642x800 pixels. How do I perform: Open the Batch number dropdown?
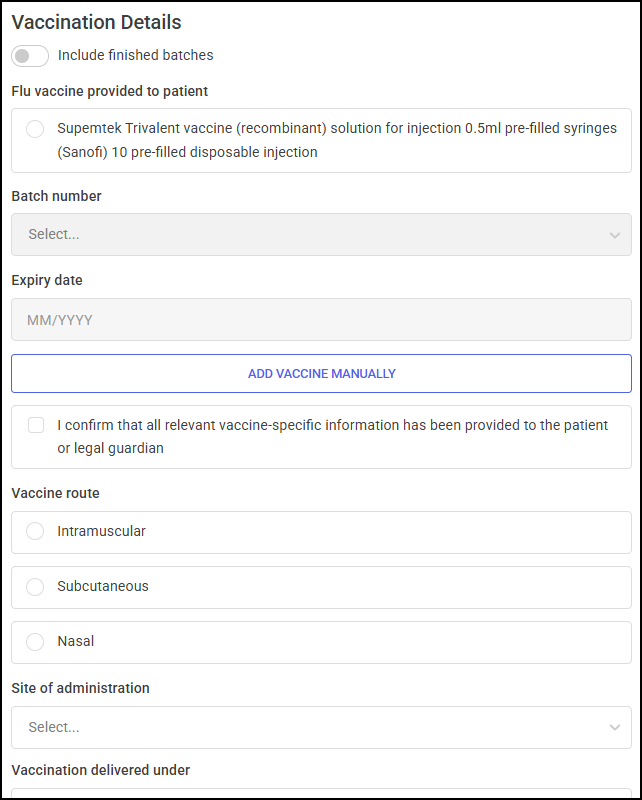[x=322, y=235]
